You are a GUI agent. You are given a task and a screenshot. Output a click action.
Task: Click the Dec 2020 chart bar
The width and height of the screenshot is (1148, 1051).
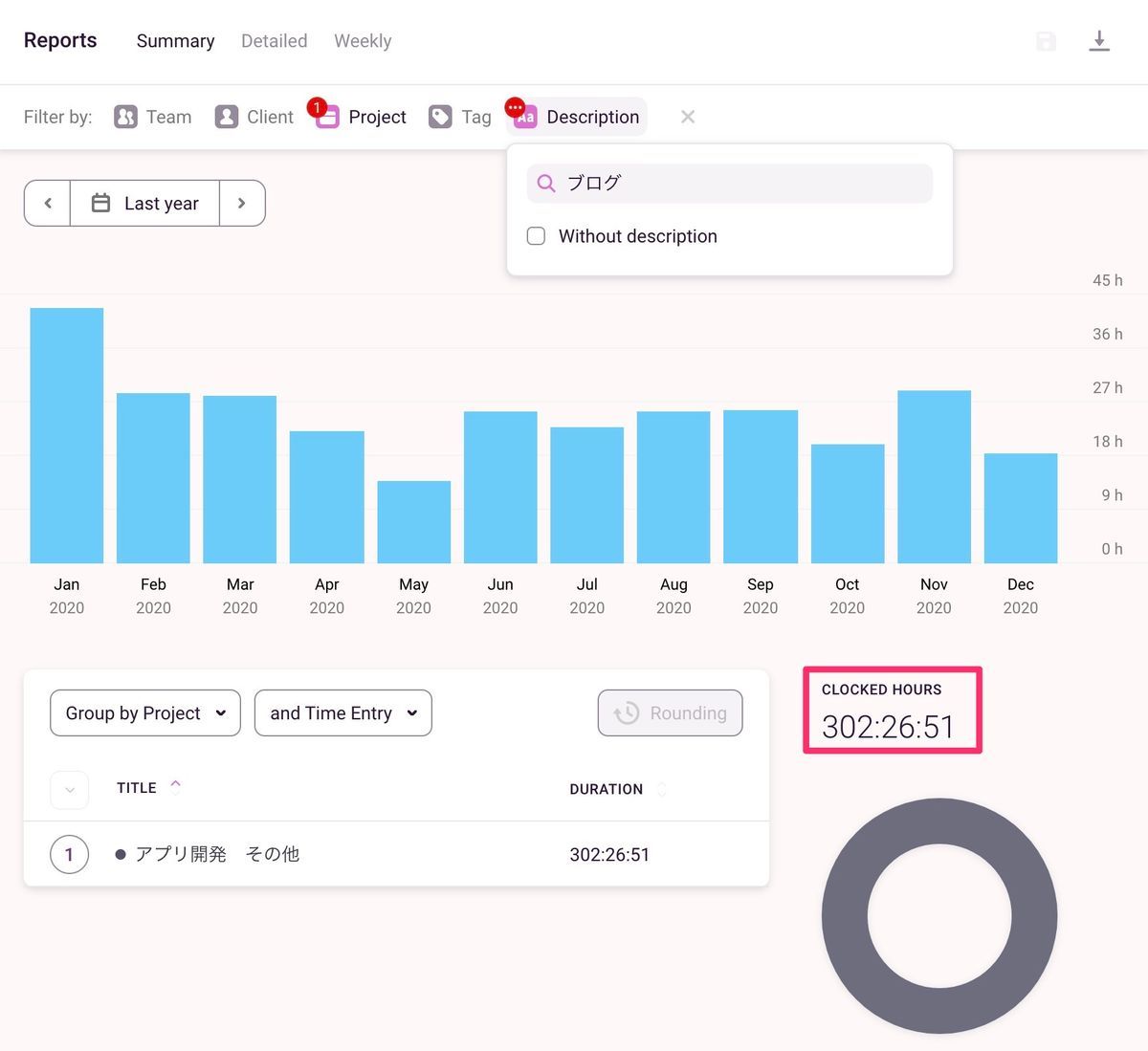pos(1021,508)
